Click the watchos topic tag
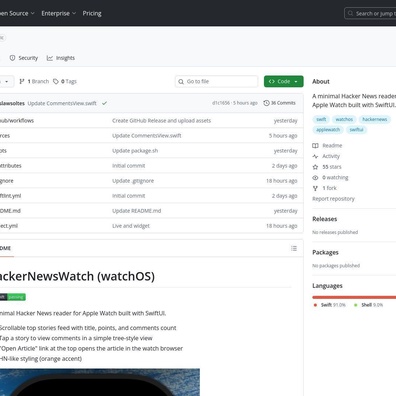396x396 pixels. pyautogui.click(x=344, y=119)
